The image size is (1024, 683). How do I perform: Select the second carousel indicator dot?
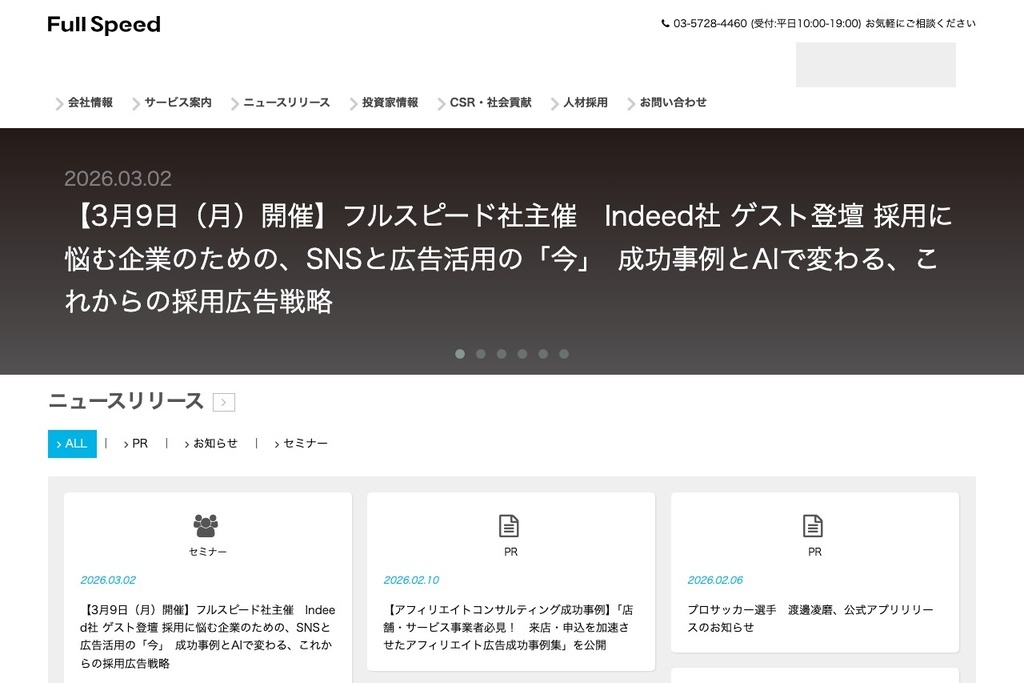click(481, 353)
